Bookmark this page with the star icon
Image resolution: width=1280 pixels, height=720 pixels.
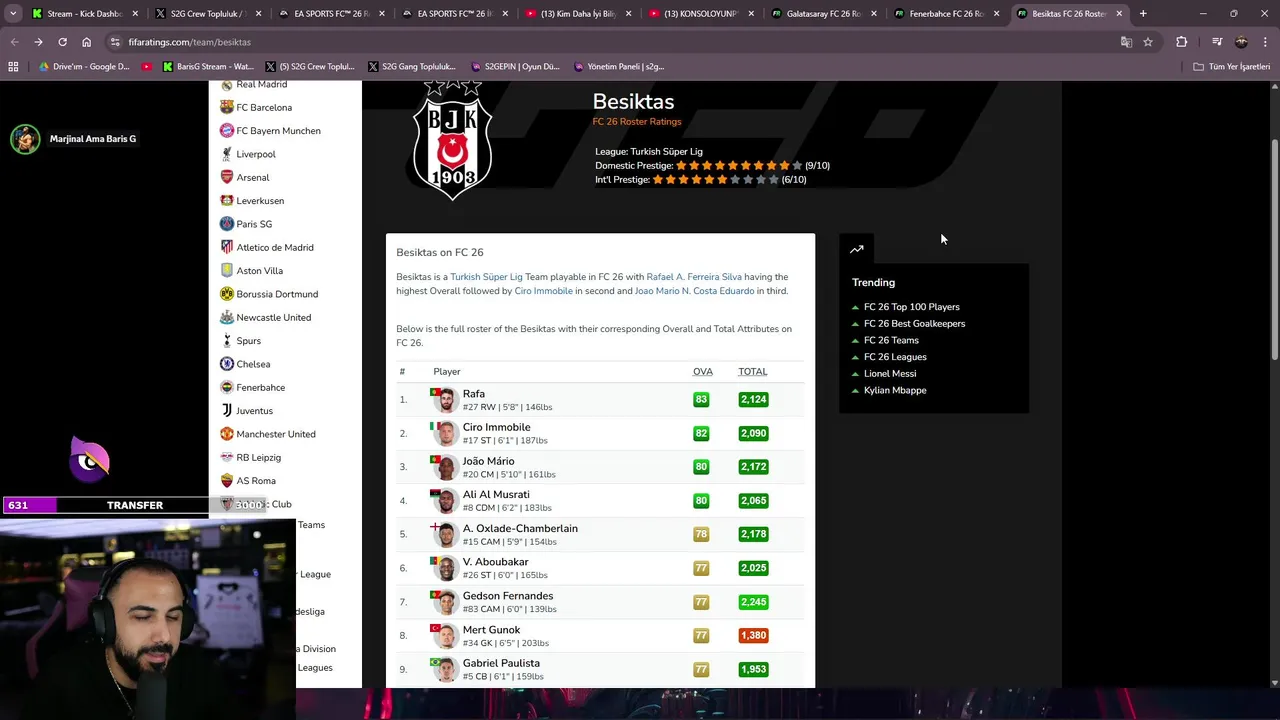click(x=1148, y=42)
